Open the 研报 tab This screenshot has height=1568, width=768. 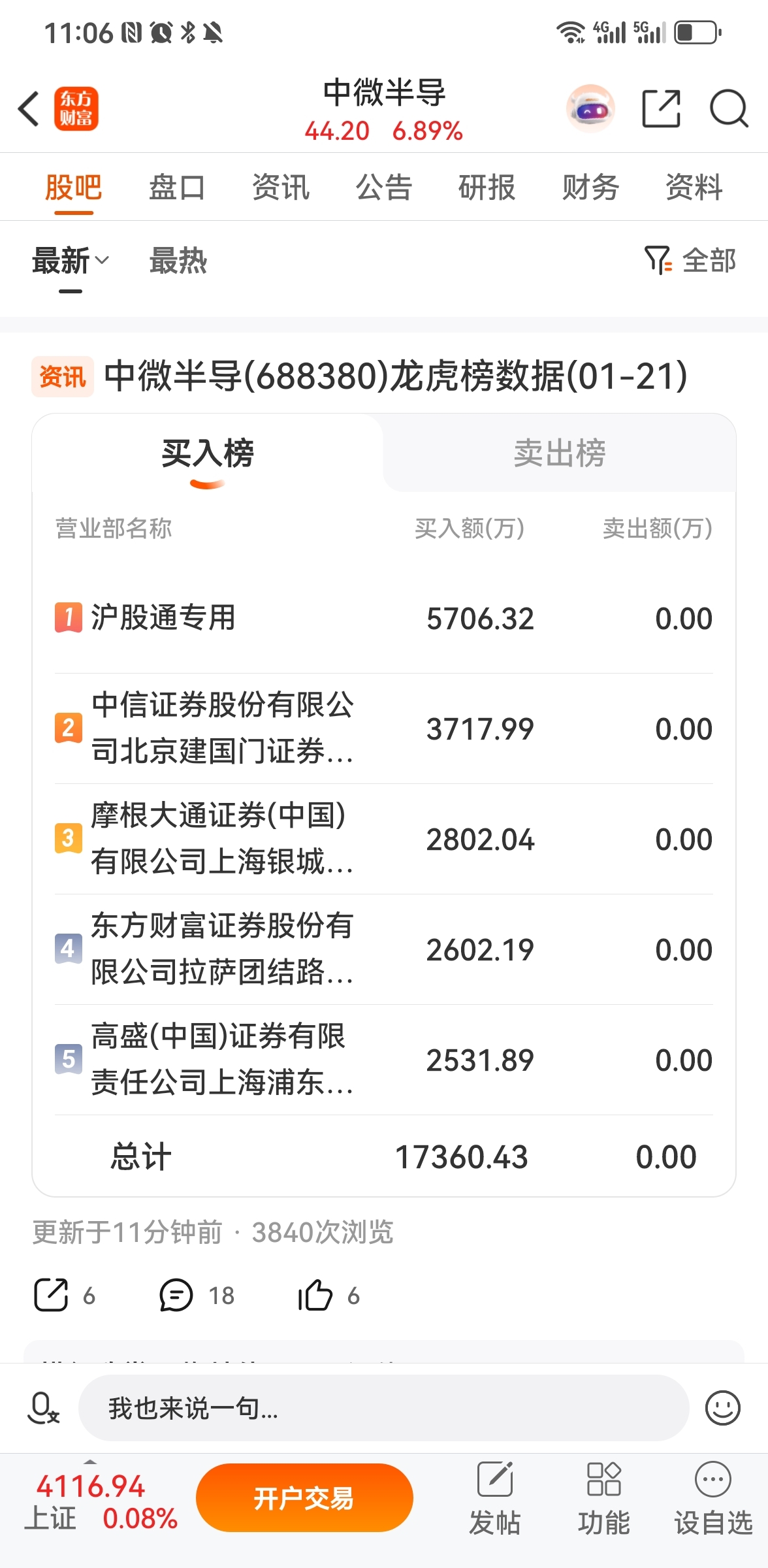coord(487,188)
